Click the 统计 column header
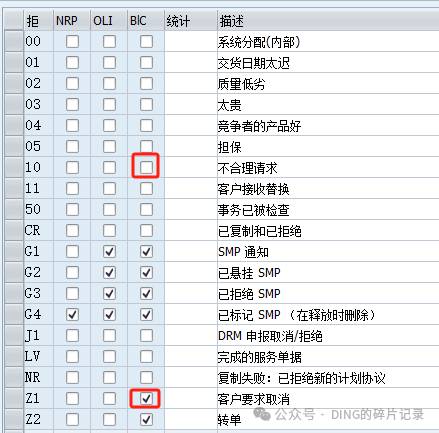Screen dimensions: 439x433 coord(191,20)
